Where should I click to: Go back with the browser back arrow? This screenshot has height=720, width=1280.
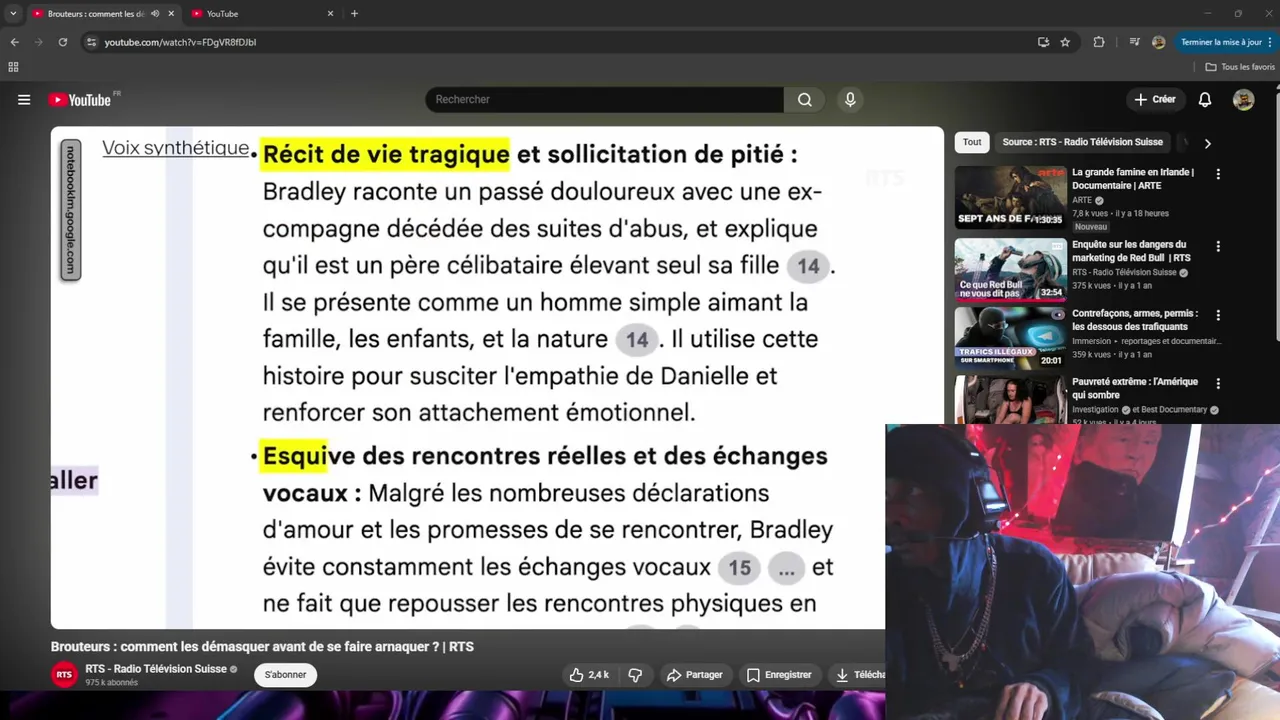[14, 42]
